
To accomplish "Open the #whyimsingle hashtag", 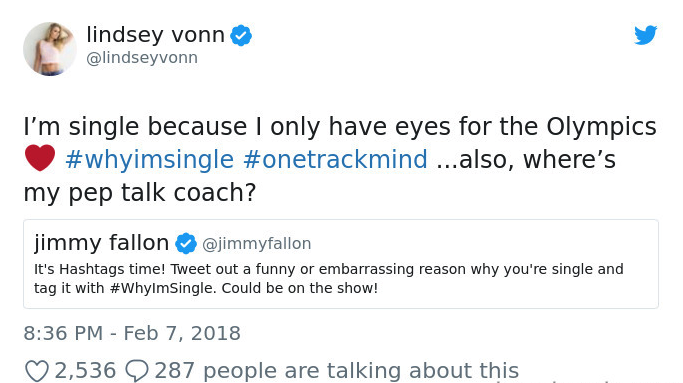I will point(149,159).
